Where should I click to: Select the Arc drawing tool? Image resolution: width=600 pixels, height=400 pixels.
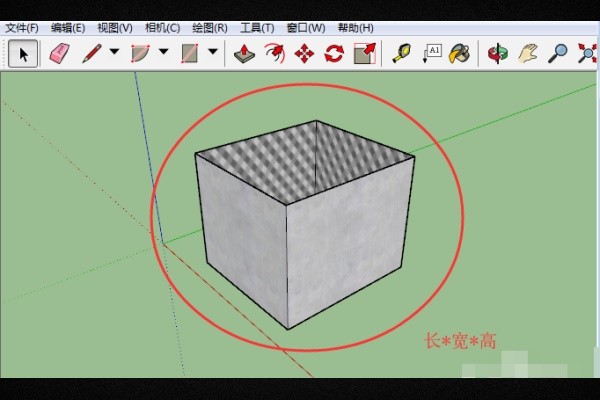pos(140,54)
